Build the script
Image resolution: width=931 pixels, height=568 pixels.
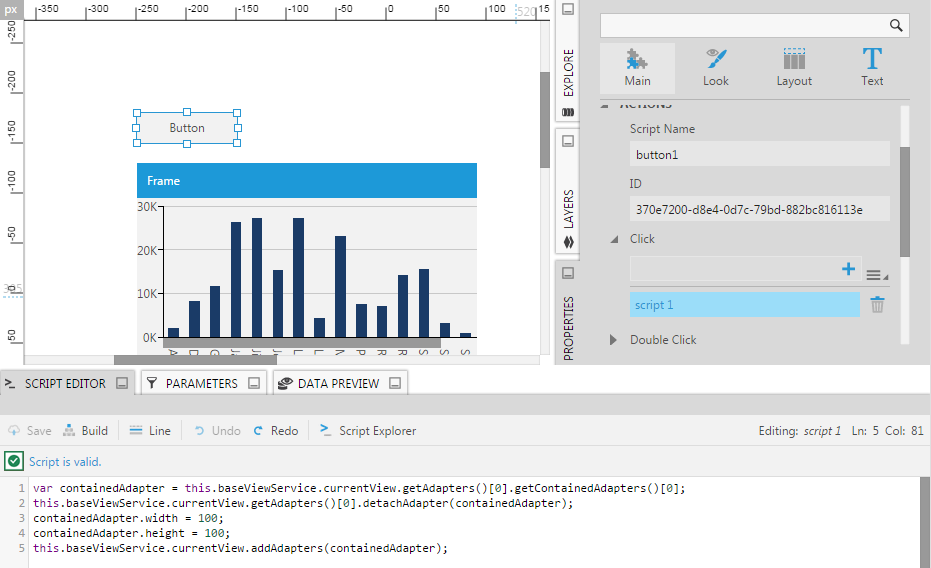[x=86, y=431]
